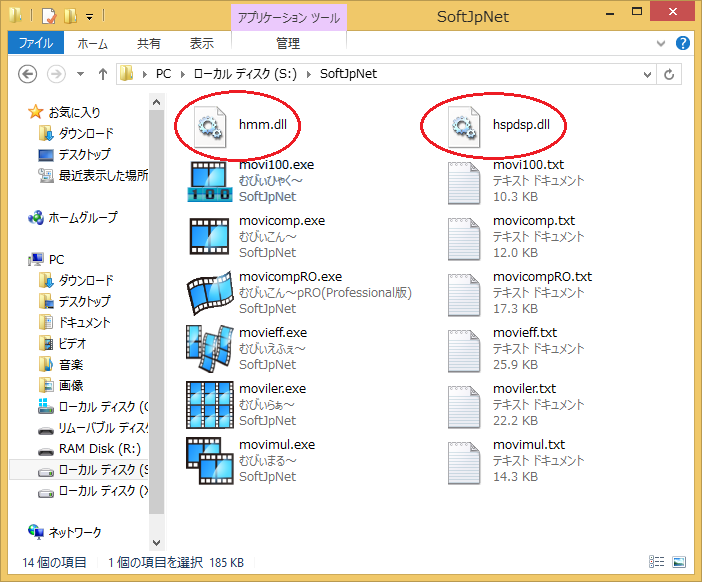
Task: Switch to large icons view icon
Action: (679, 561)
